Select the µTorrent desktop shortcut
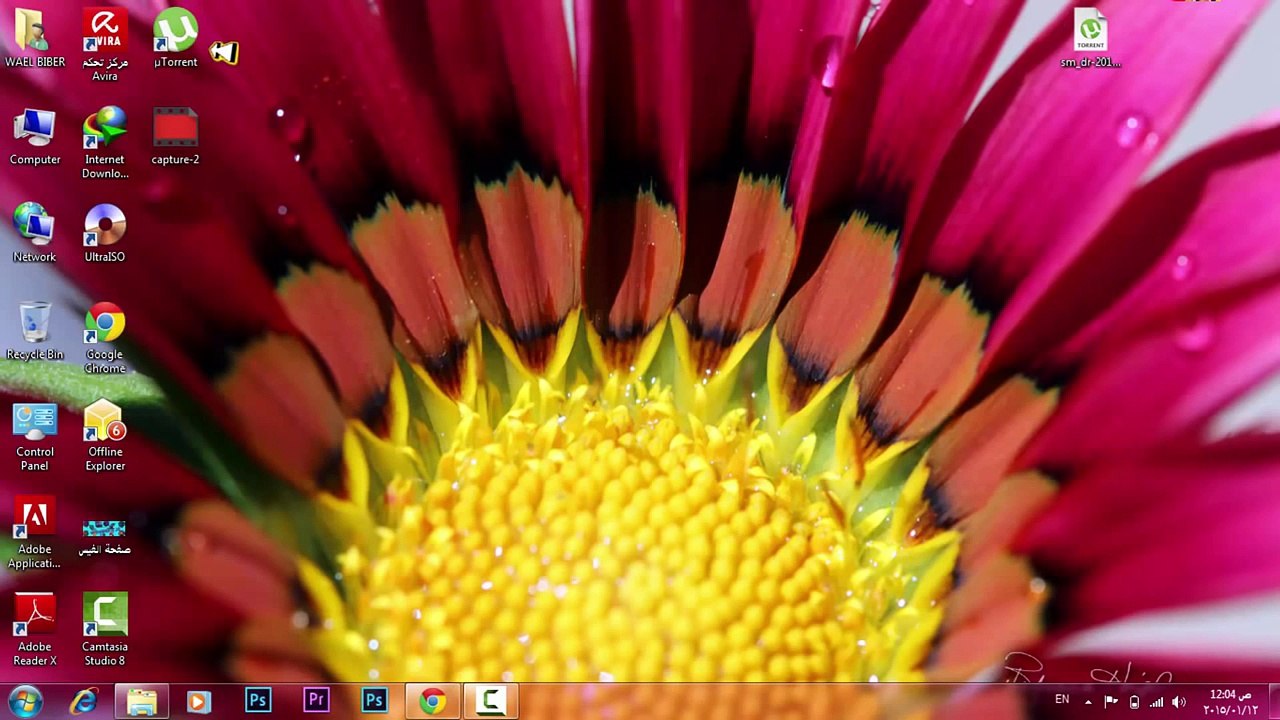 [x=175, y=38]
